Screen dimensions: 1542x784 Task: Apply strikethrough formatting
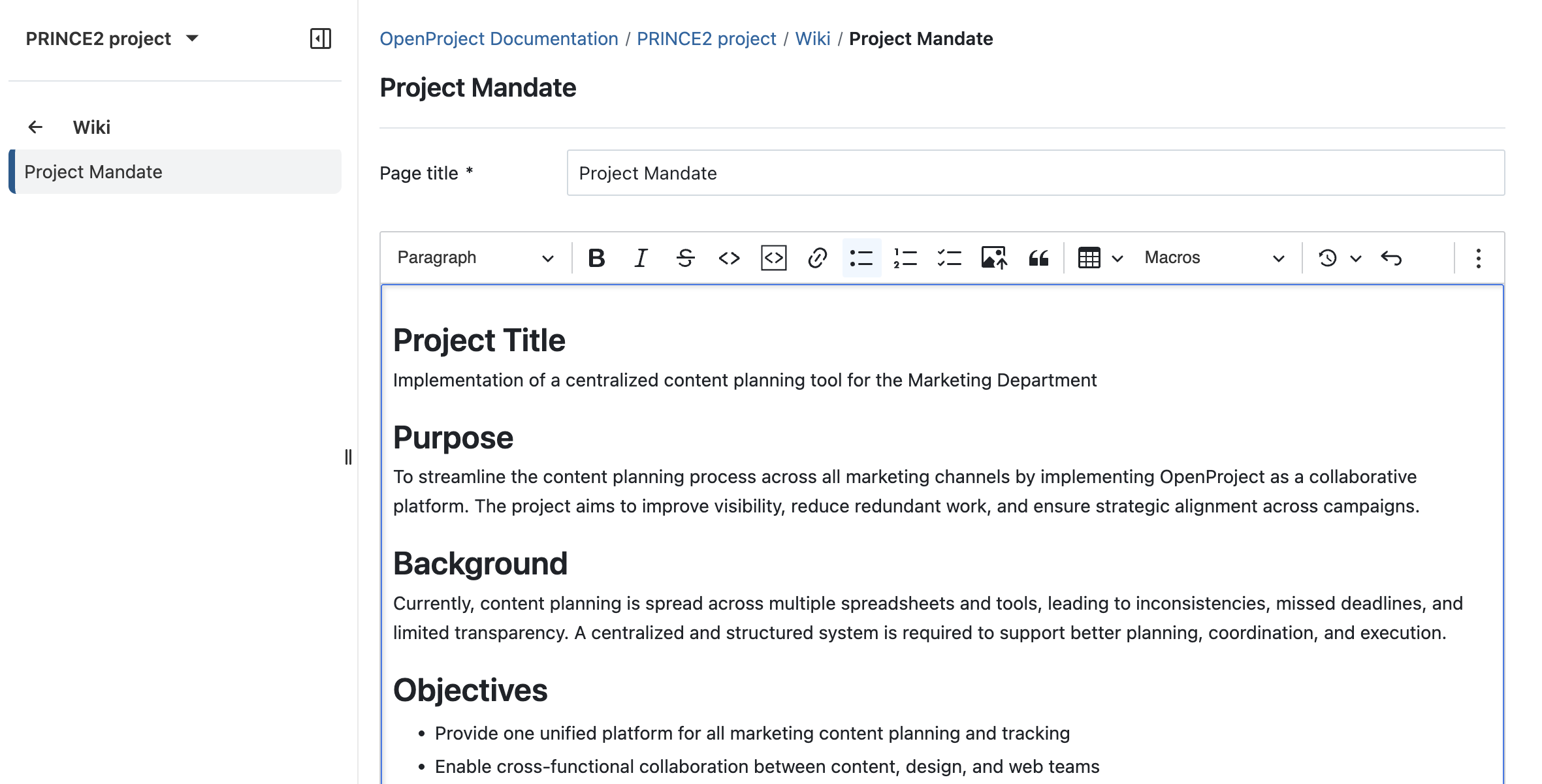(684, 257)
